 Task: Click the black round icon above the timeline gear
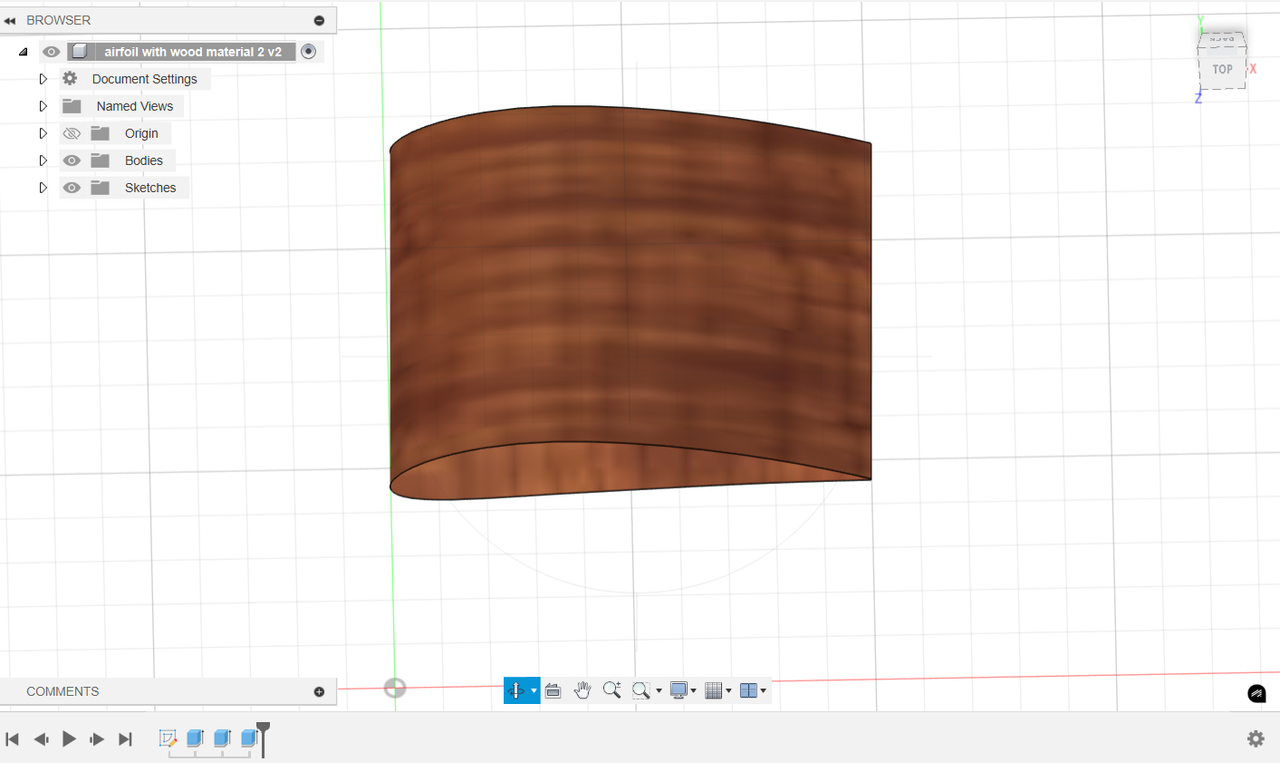pos(1257,693)
